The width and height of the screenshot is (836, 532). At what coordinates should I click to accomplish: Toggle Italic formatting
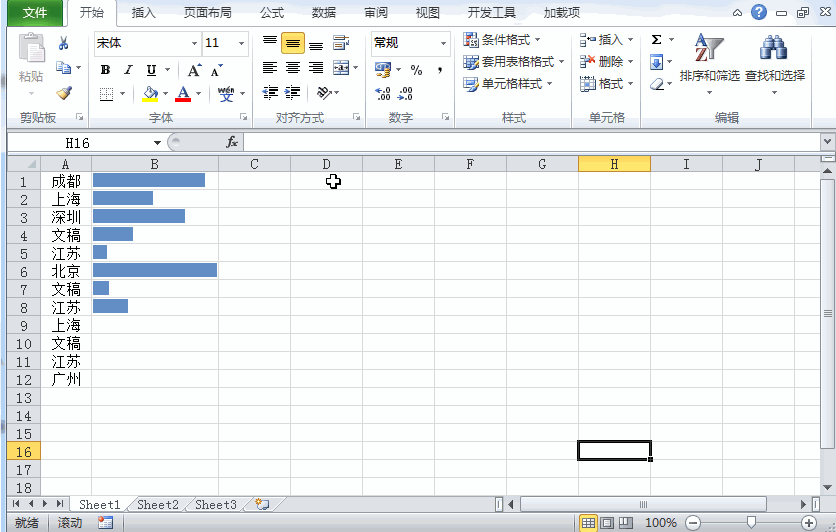click(x=128, y=70)
